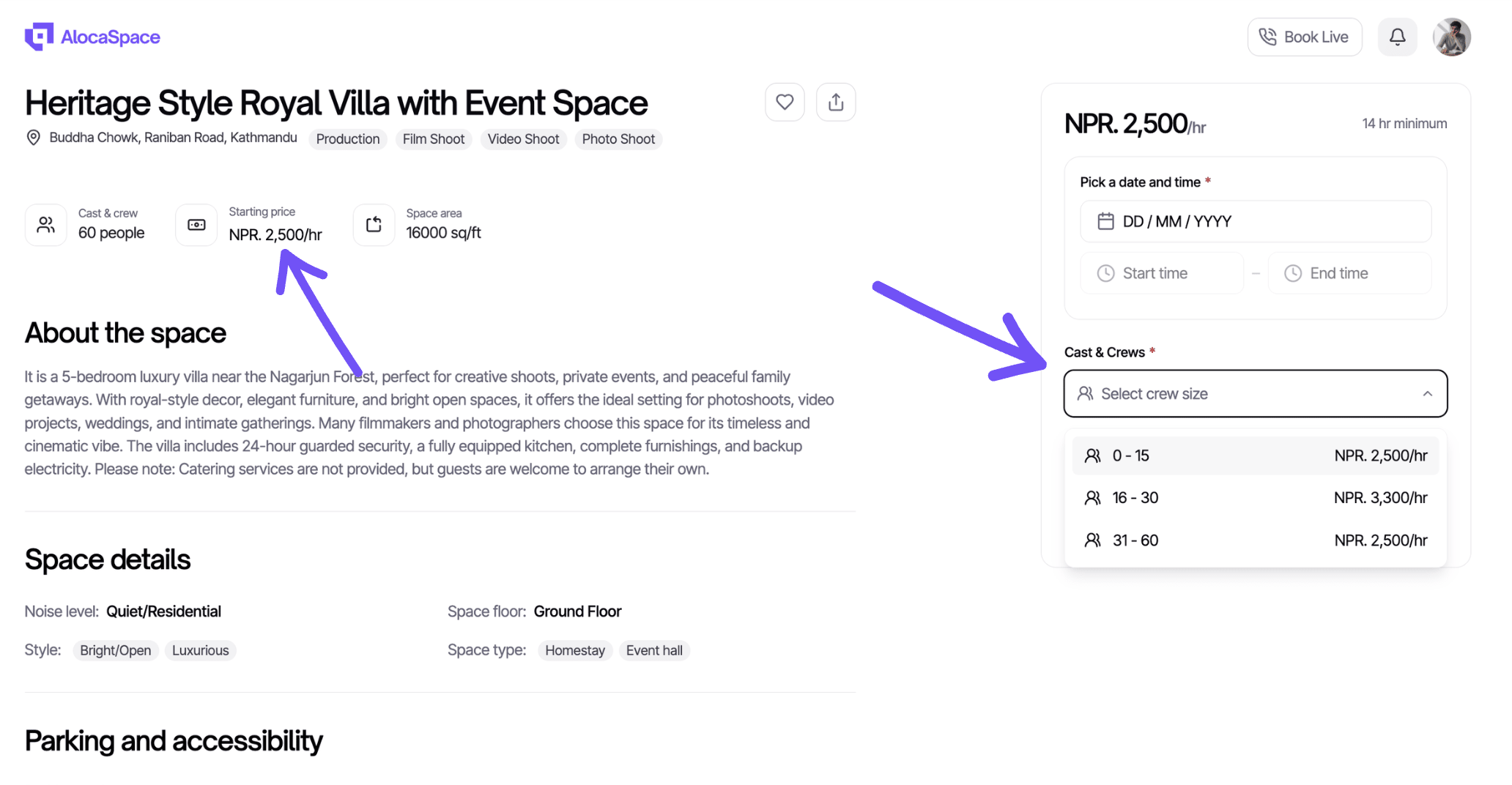Open the user profile avatar
Viewport: 1512px width, 785px height.
[1451, 37]
